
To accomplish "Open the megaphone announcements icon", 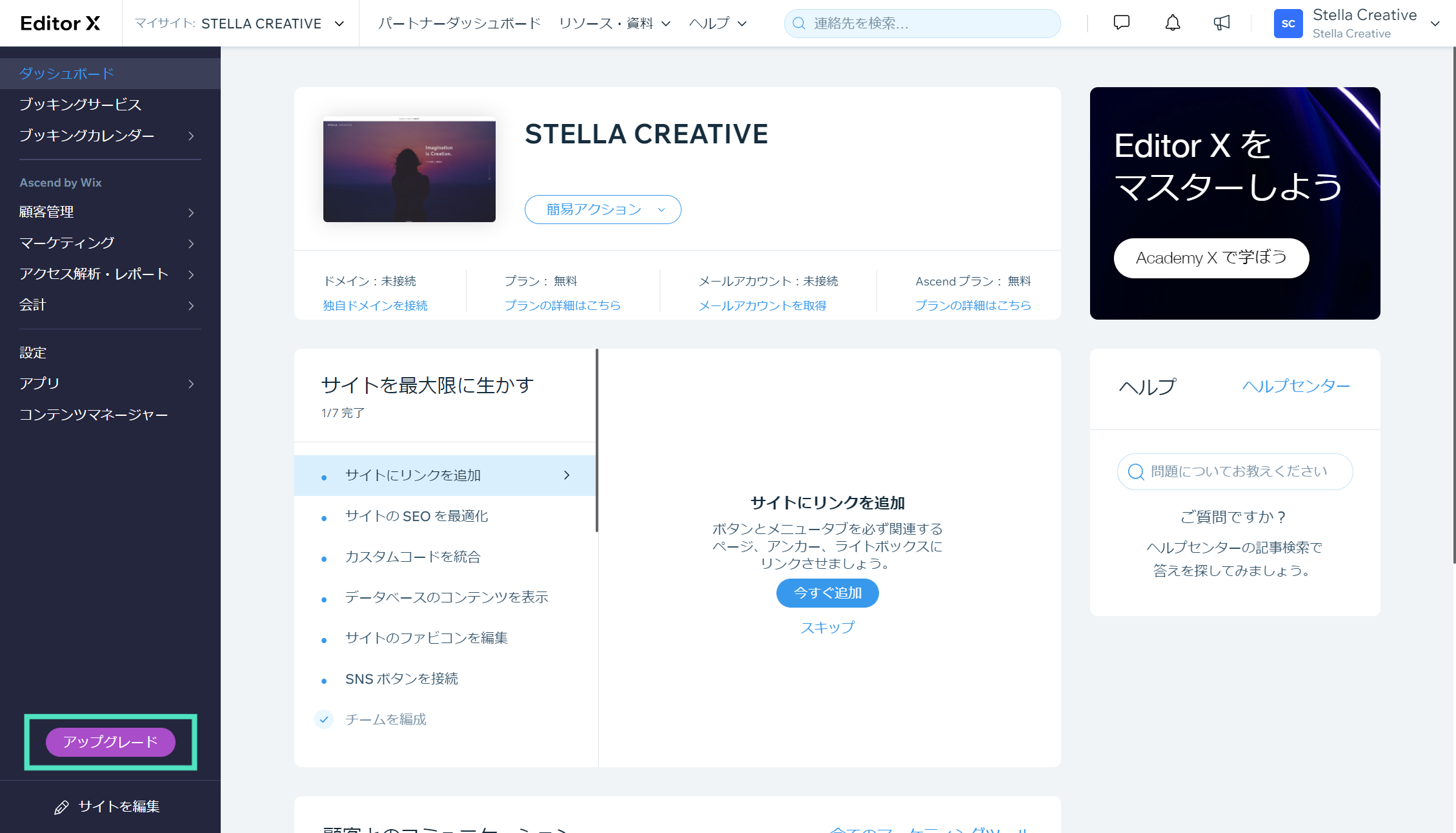I will point(1222,23).
